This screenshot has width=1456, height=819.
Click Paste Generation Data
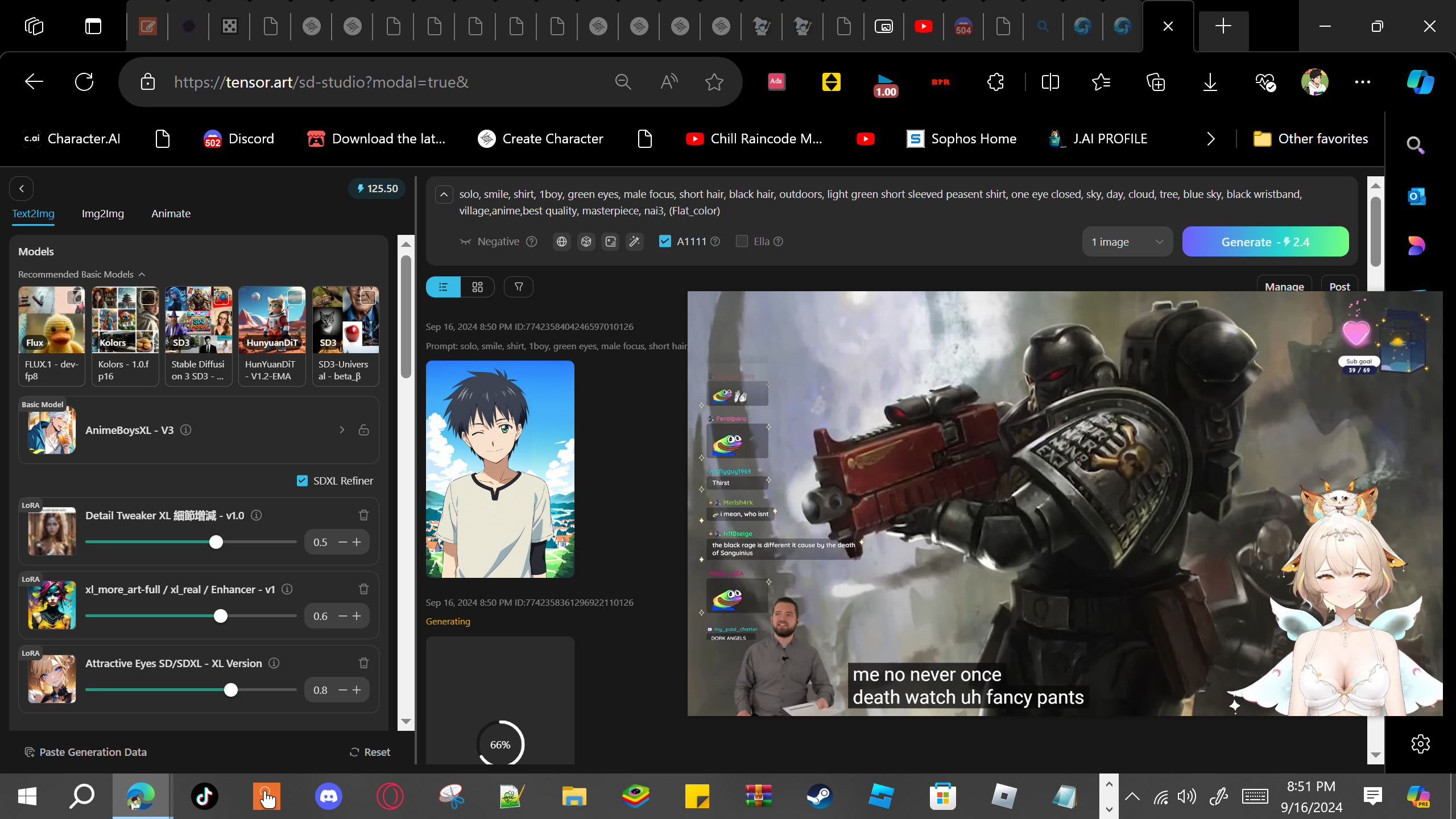click(x=86, y=752)
